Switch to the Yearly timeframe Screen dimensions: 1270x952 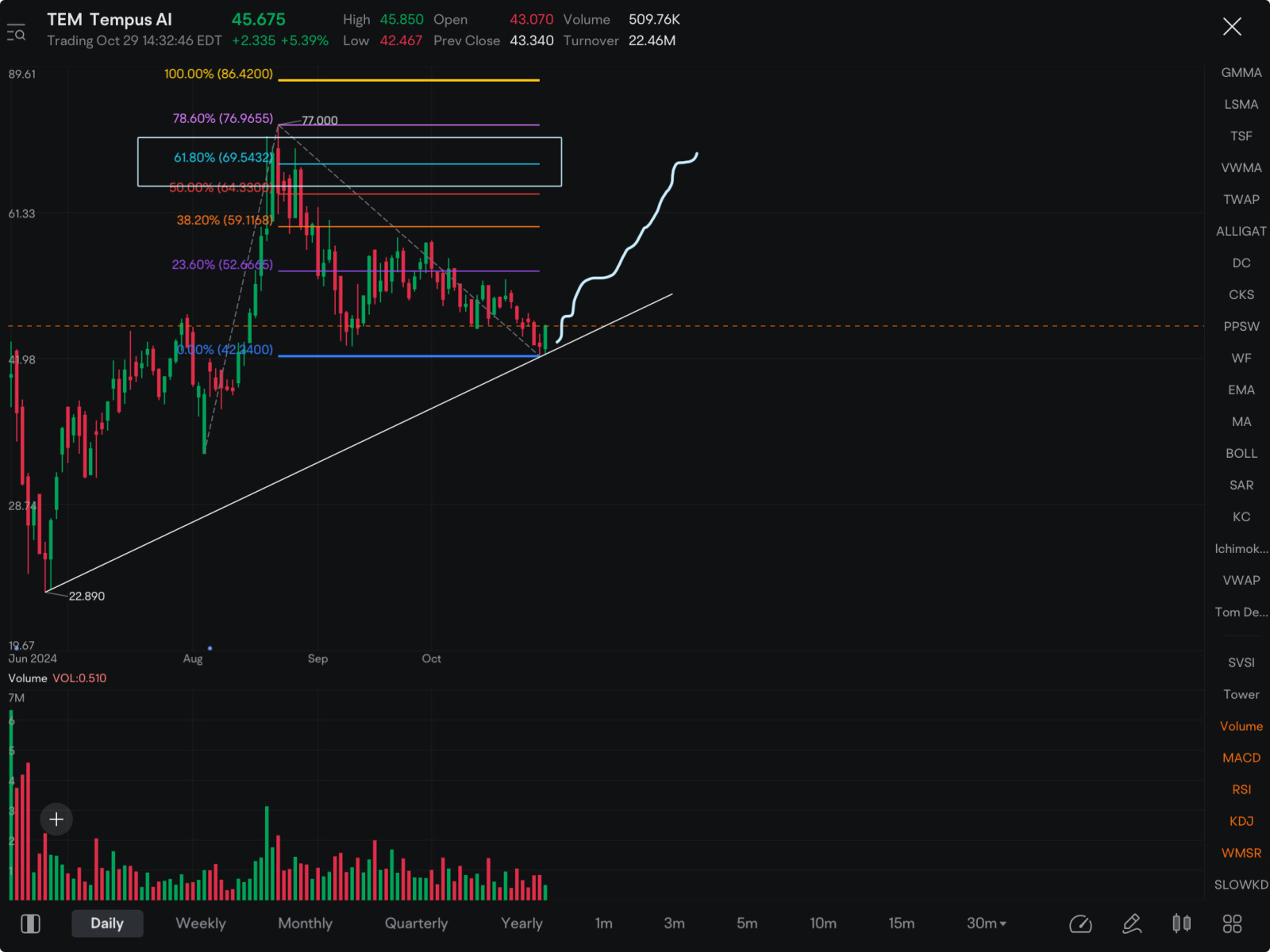click(521, 923)
